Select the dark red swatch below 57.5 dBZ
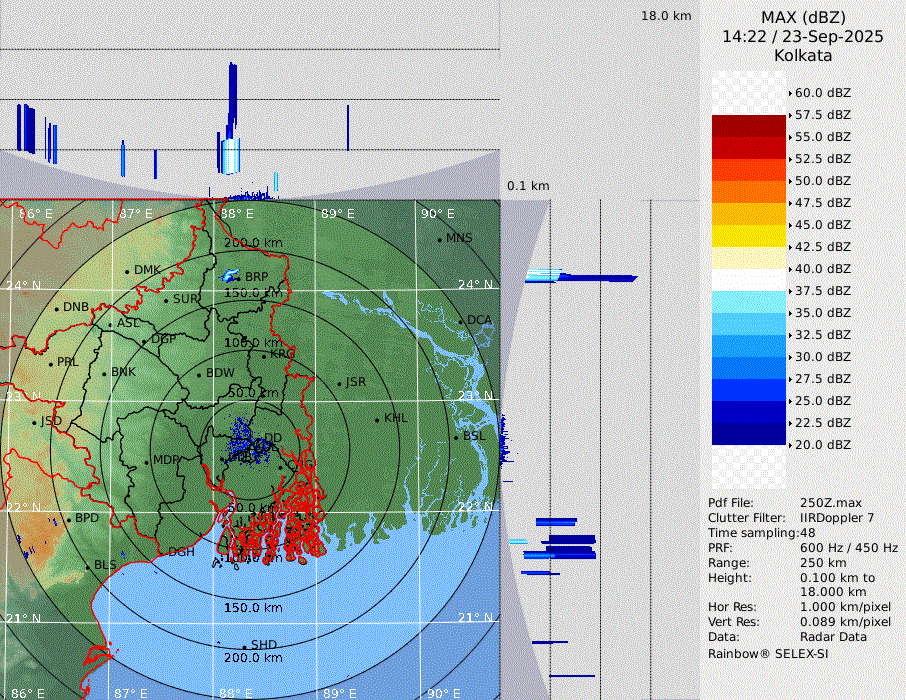 point(748,126)
